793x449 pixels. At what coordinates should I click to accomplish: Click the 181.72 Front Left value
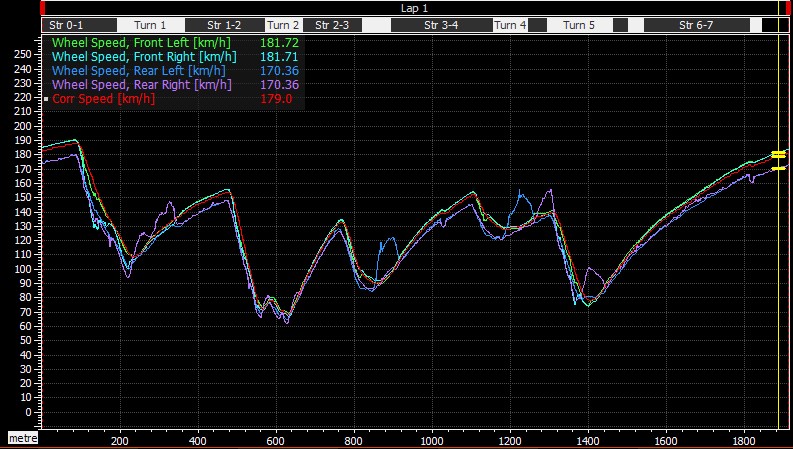tap(279, 43)
